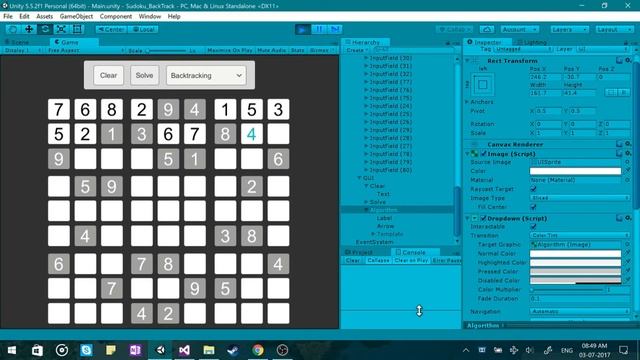Open the Backtracking algorithm dropdown
The image size is (640, 360).
pos(206,76)
